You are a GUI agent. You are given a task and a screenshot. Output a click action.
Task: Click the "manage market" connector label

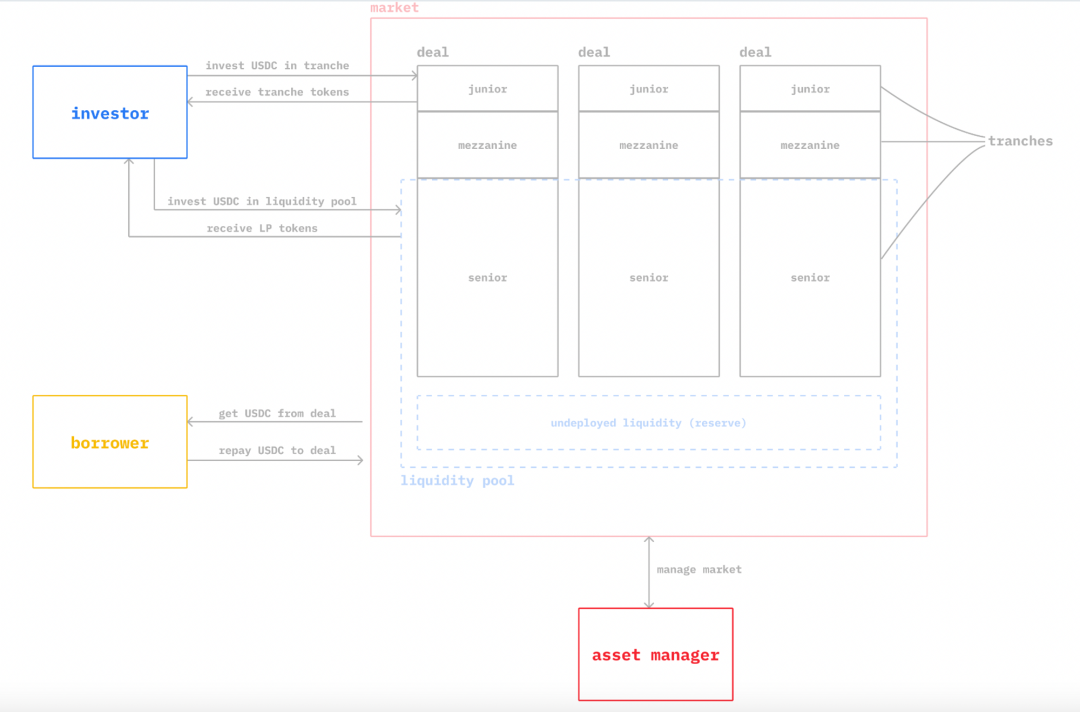click(x=699, y=570)
